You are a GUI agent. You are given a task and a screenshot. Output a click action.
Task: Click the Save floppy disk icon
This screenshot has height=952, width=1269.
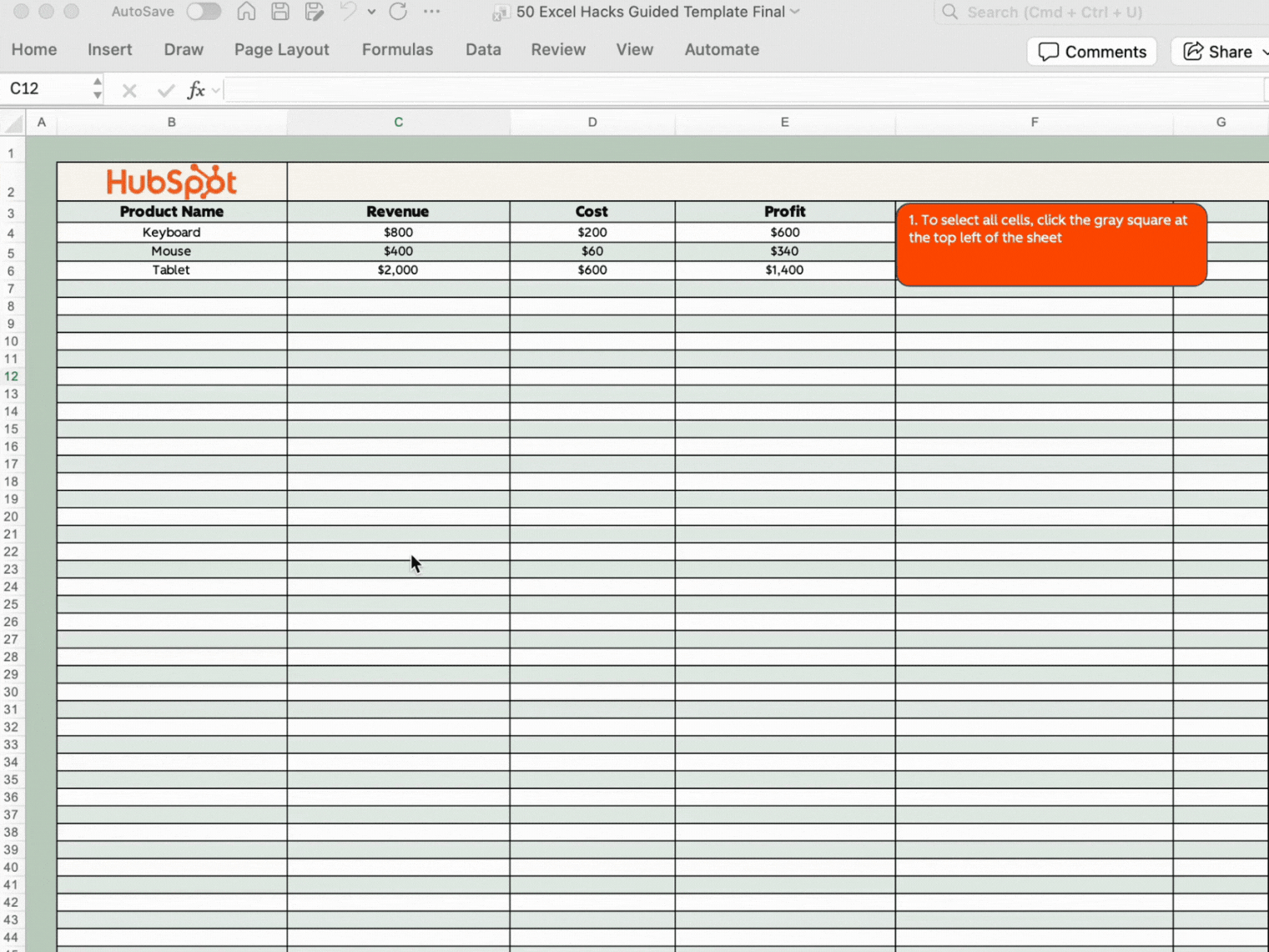280,12
